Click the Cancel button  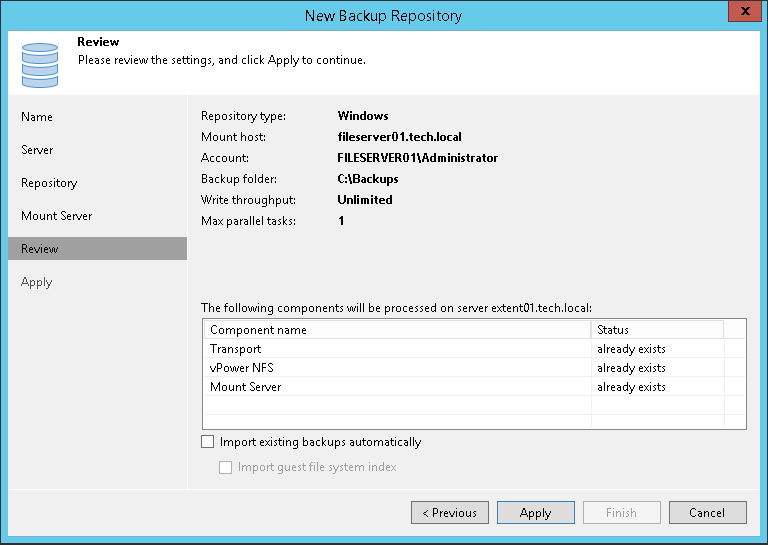(706, 512)
